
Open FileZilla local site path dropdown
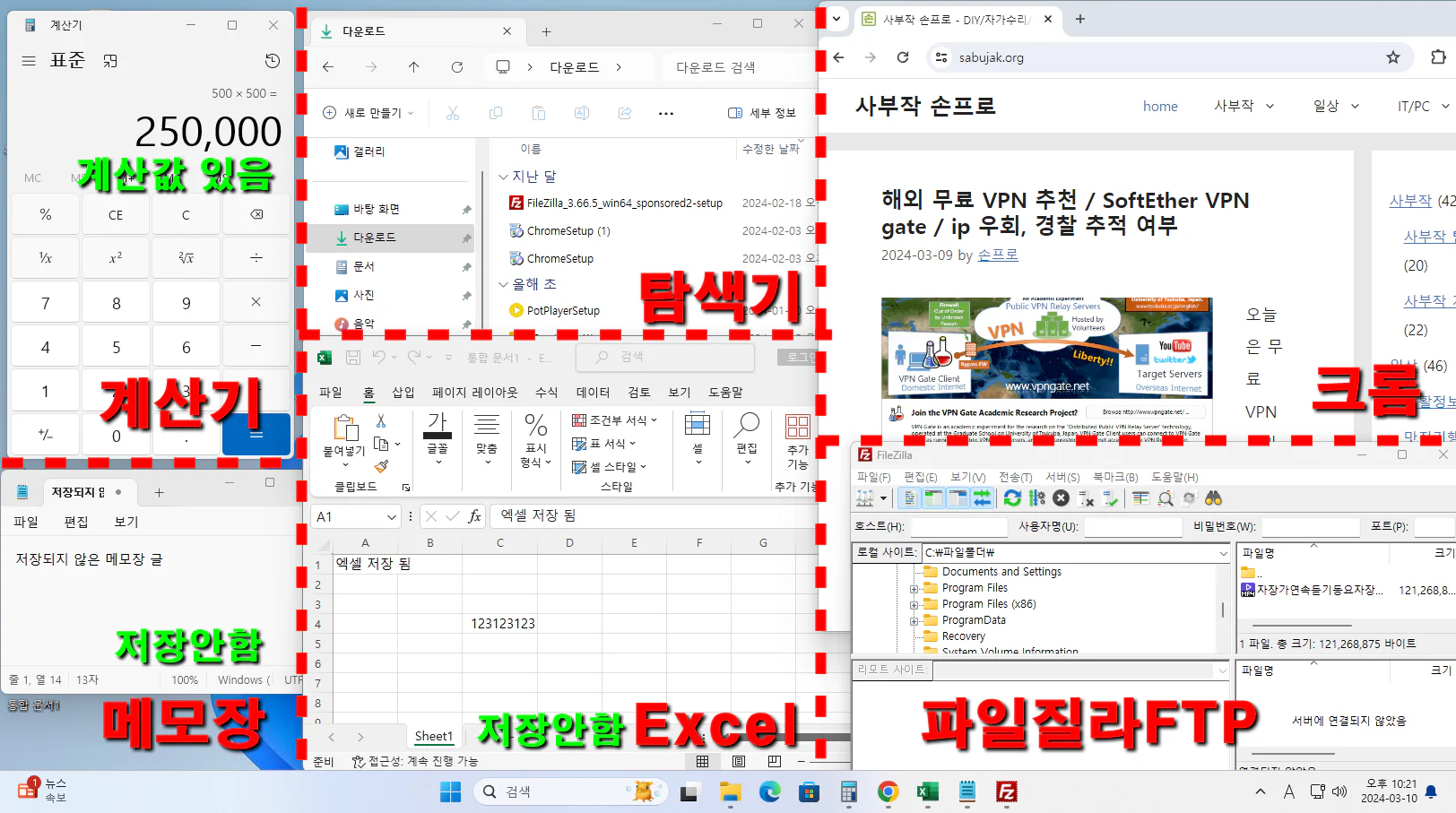(x=1223, y=553)
